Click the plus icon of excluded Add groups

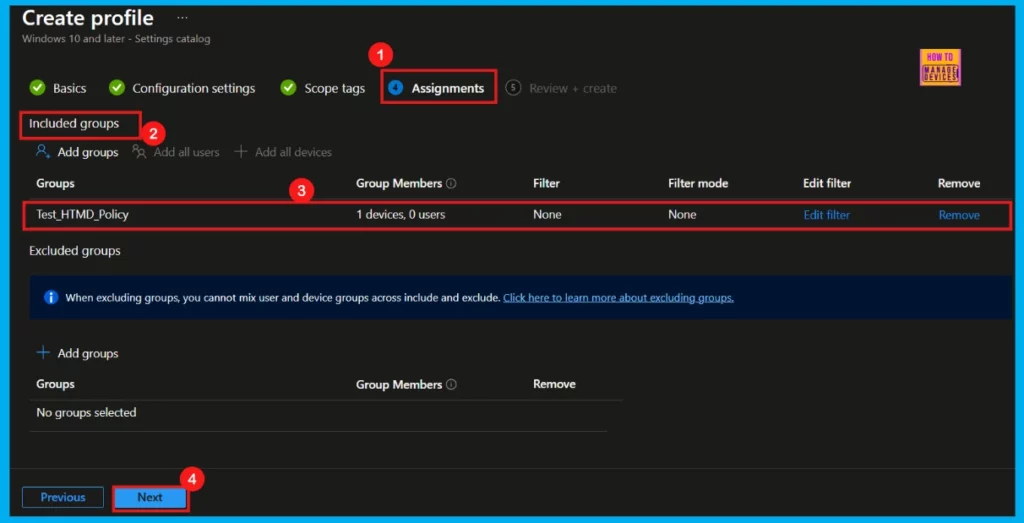(43, 353)
